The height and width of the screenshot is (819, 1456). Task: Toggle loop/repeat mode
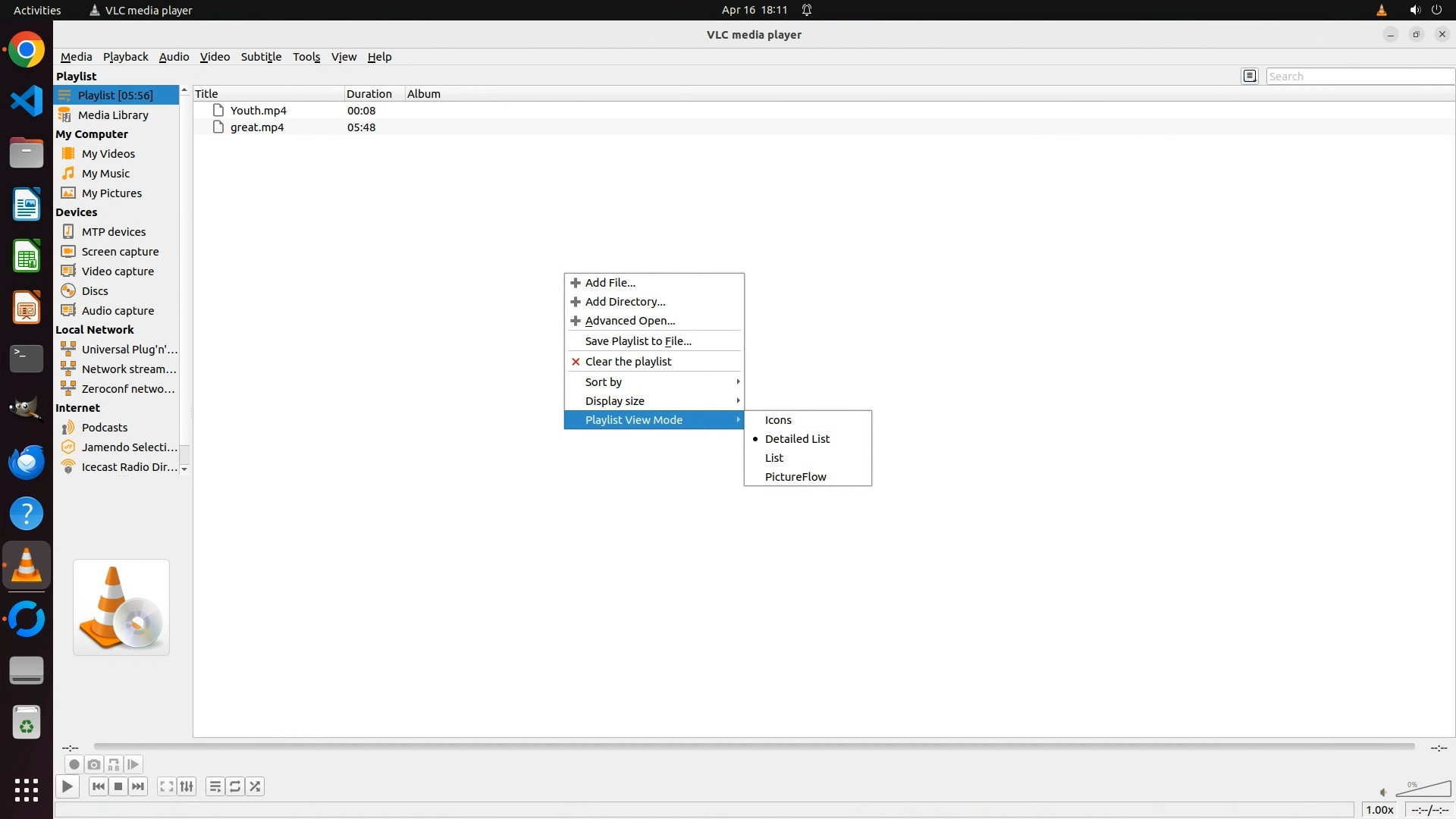click(x=235, y=786)
